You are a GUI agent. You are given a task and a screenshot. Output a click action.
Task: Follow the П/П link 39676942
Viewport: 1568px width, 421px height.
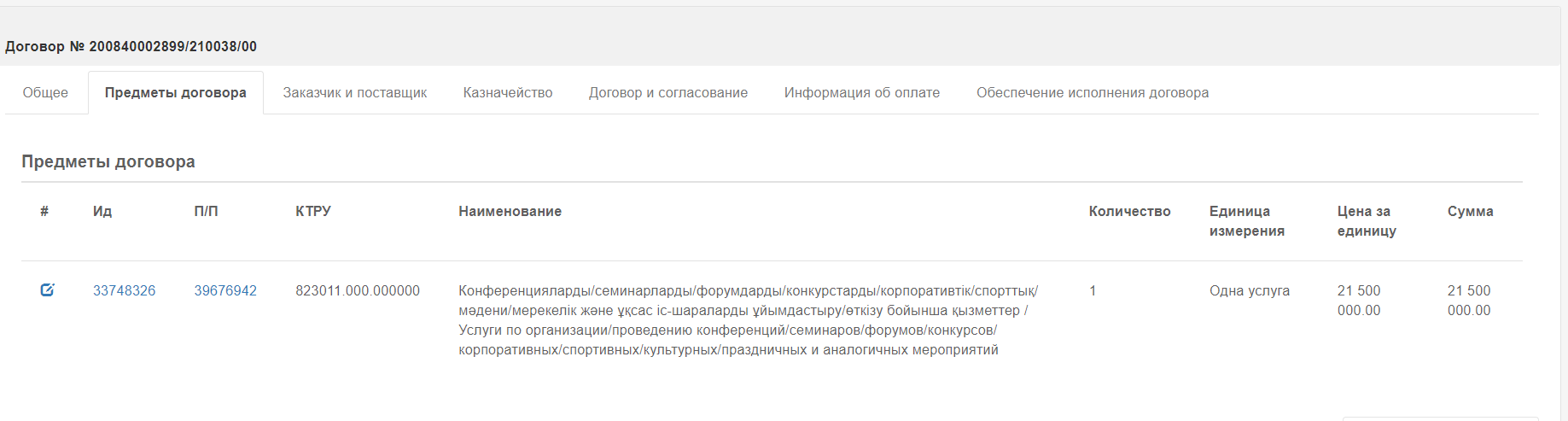[x=225, y=290]
